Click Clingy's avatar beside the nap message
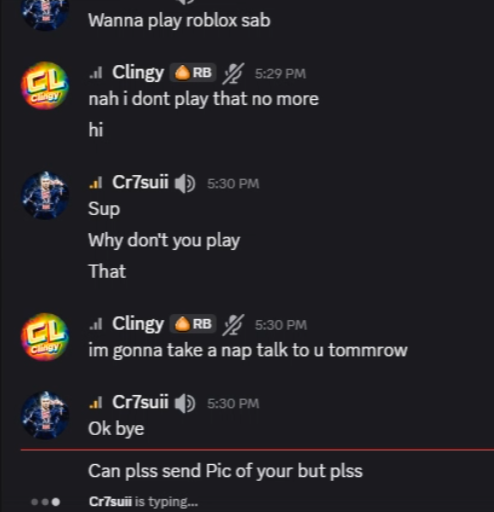 45,337
